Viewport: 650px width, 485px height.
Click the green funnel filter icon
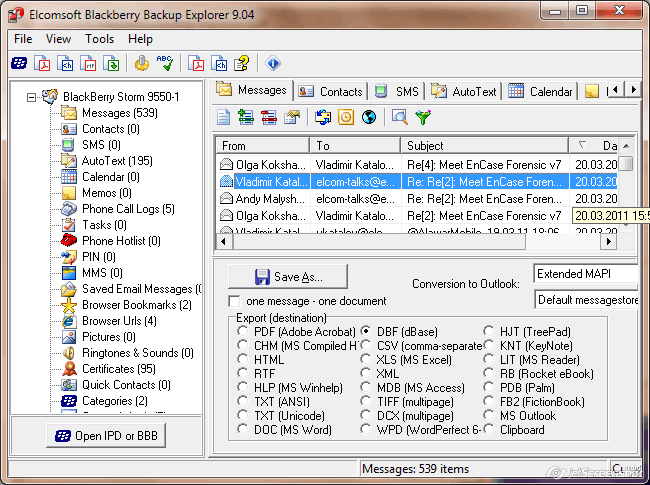point(423,117)
